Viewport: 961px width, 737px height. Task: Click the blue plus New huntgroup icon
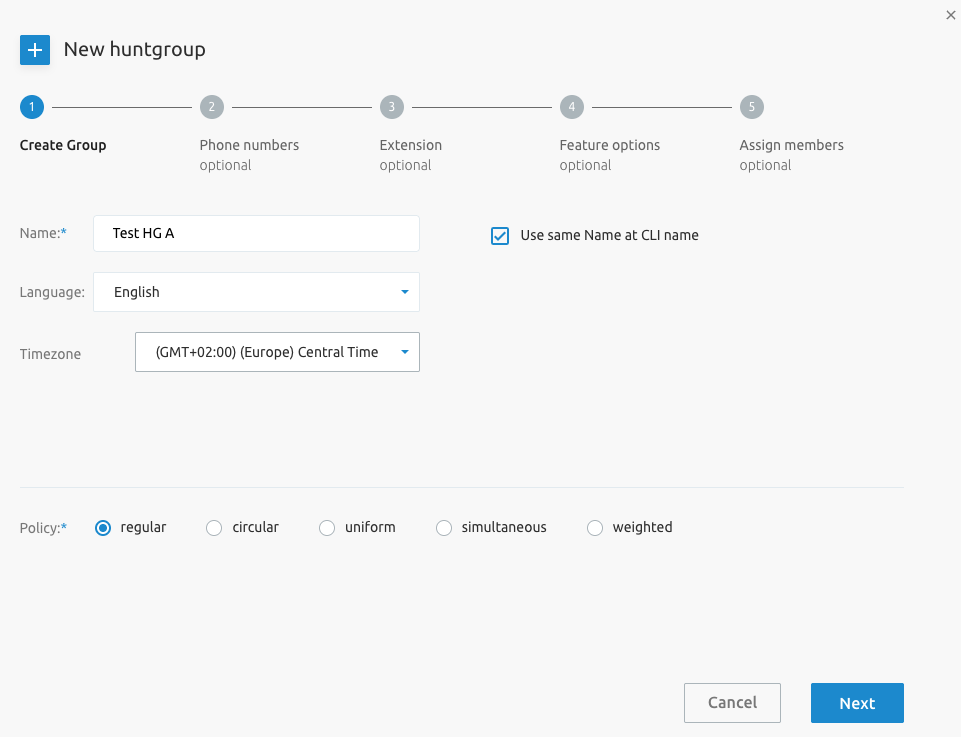tap(35, 50)
